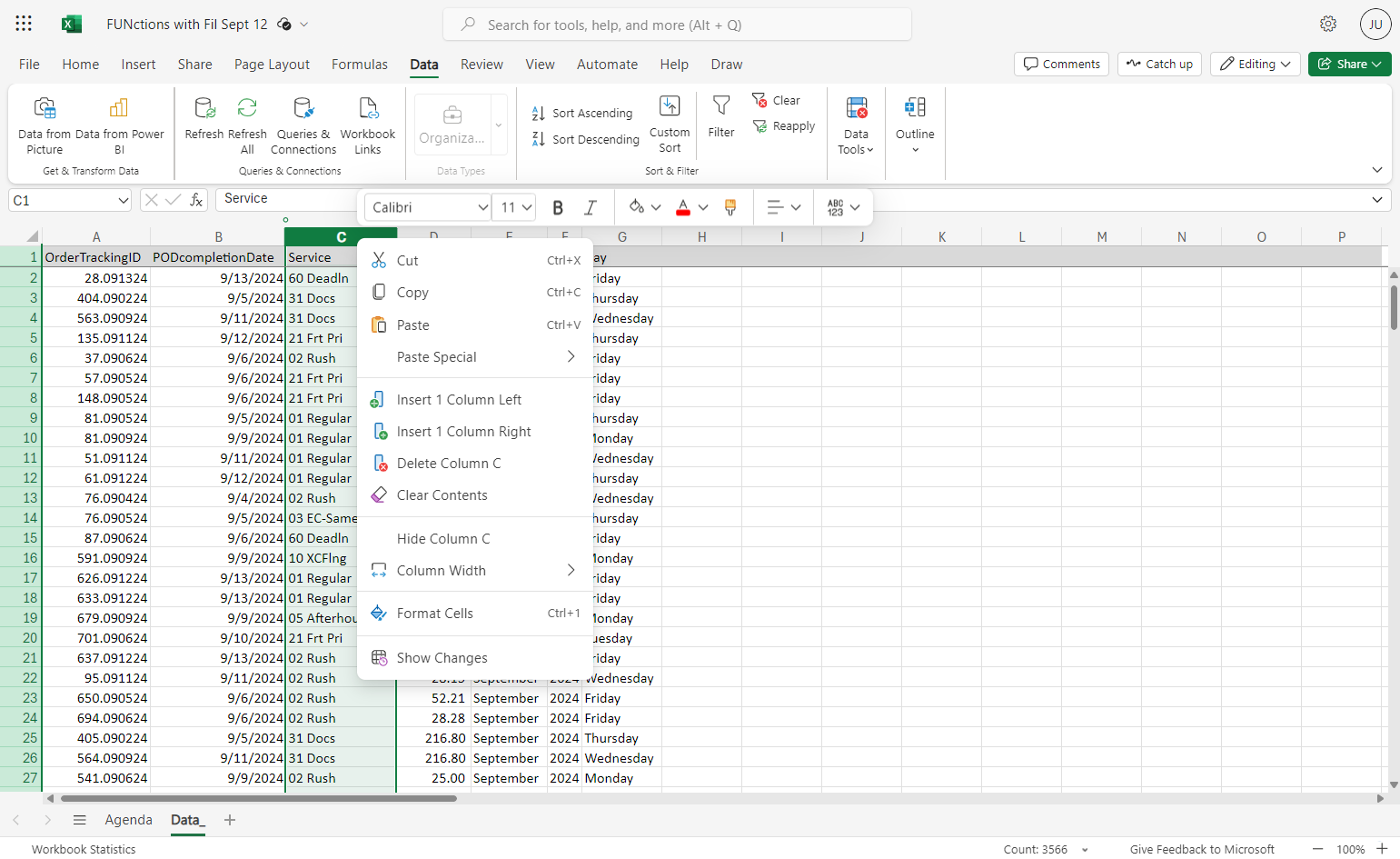Choose Paste from context menu

coord(475,325)
